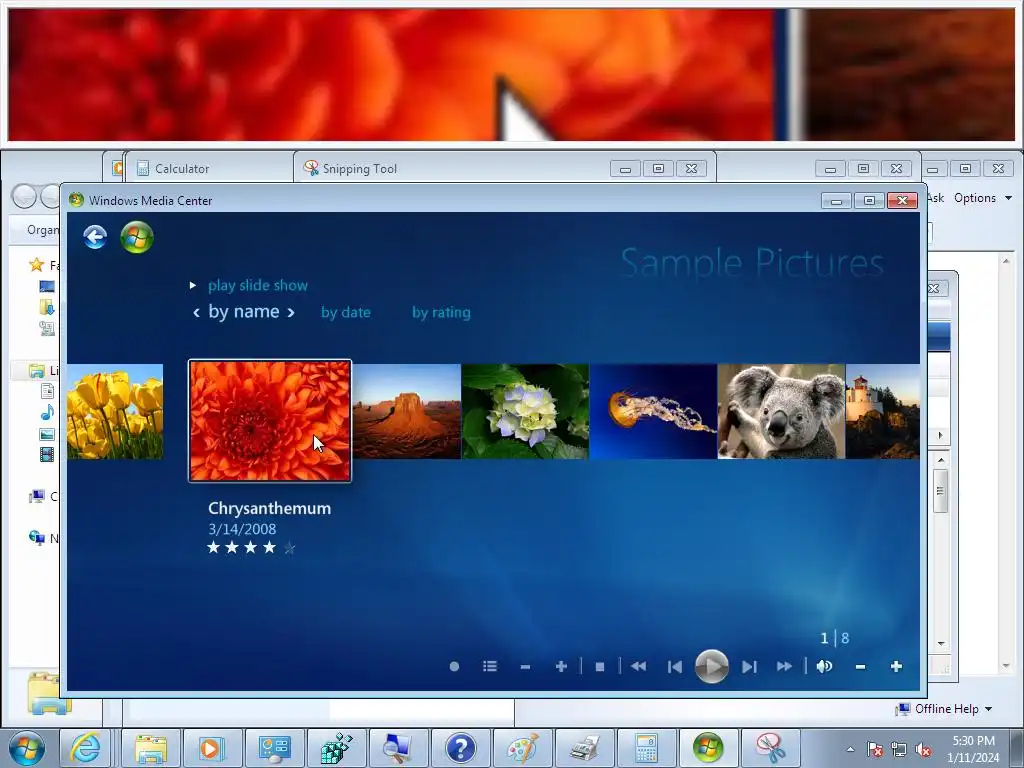Open Internet Explorer from the taskbar
The image size is (1024, 768).
[87, 748]
